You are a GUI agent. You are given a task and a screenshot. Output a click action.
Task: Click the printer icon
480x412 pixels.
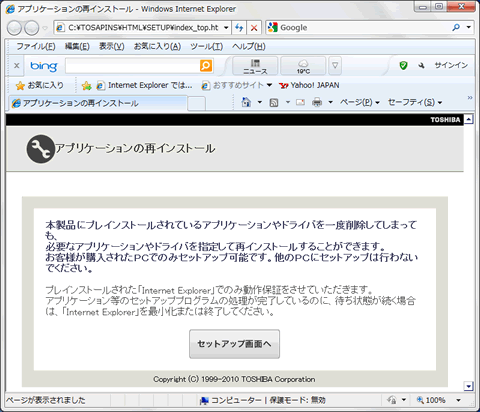(x=317, y=102)
